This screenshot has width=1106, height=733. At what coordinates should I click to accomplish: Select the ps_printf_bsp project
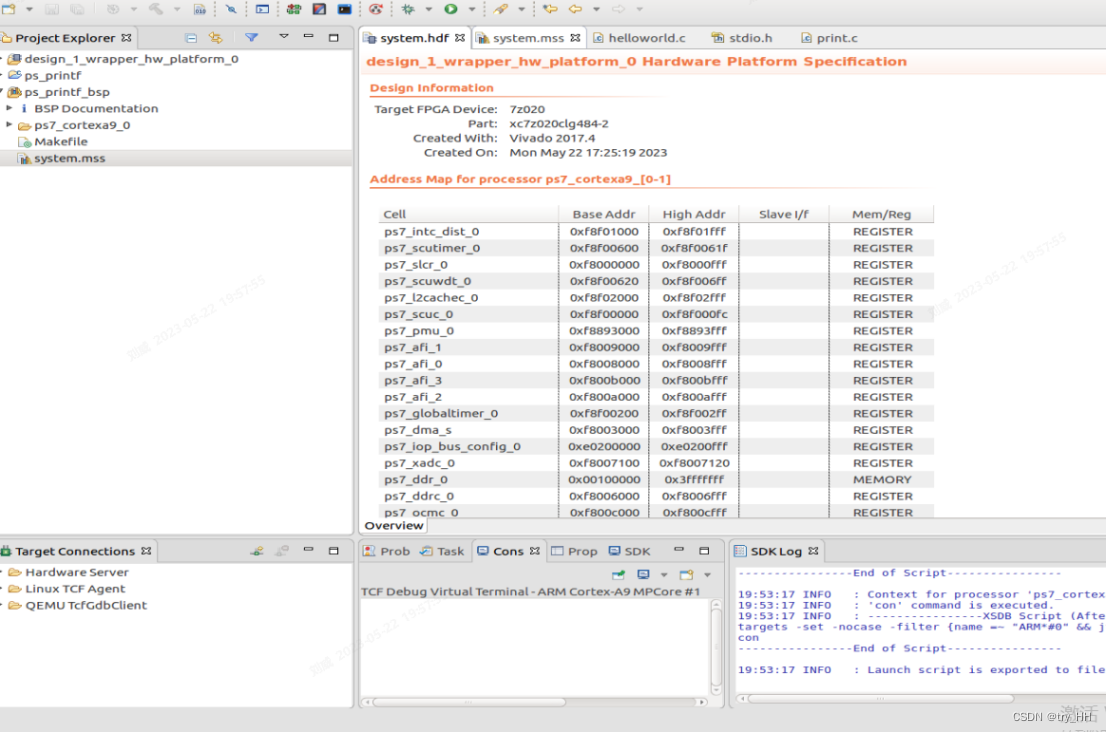[67, 92]
